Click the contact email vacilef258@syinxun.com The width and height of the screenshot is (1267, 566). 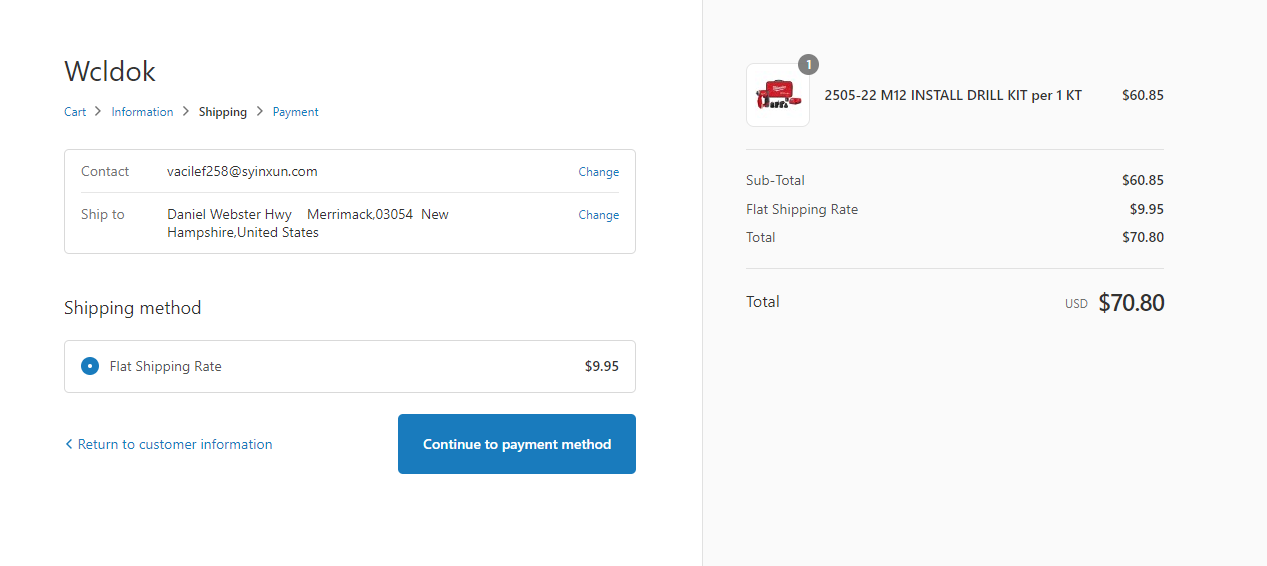click(242, 172)
